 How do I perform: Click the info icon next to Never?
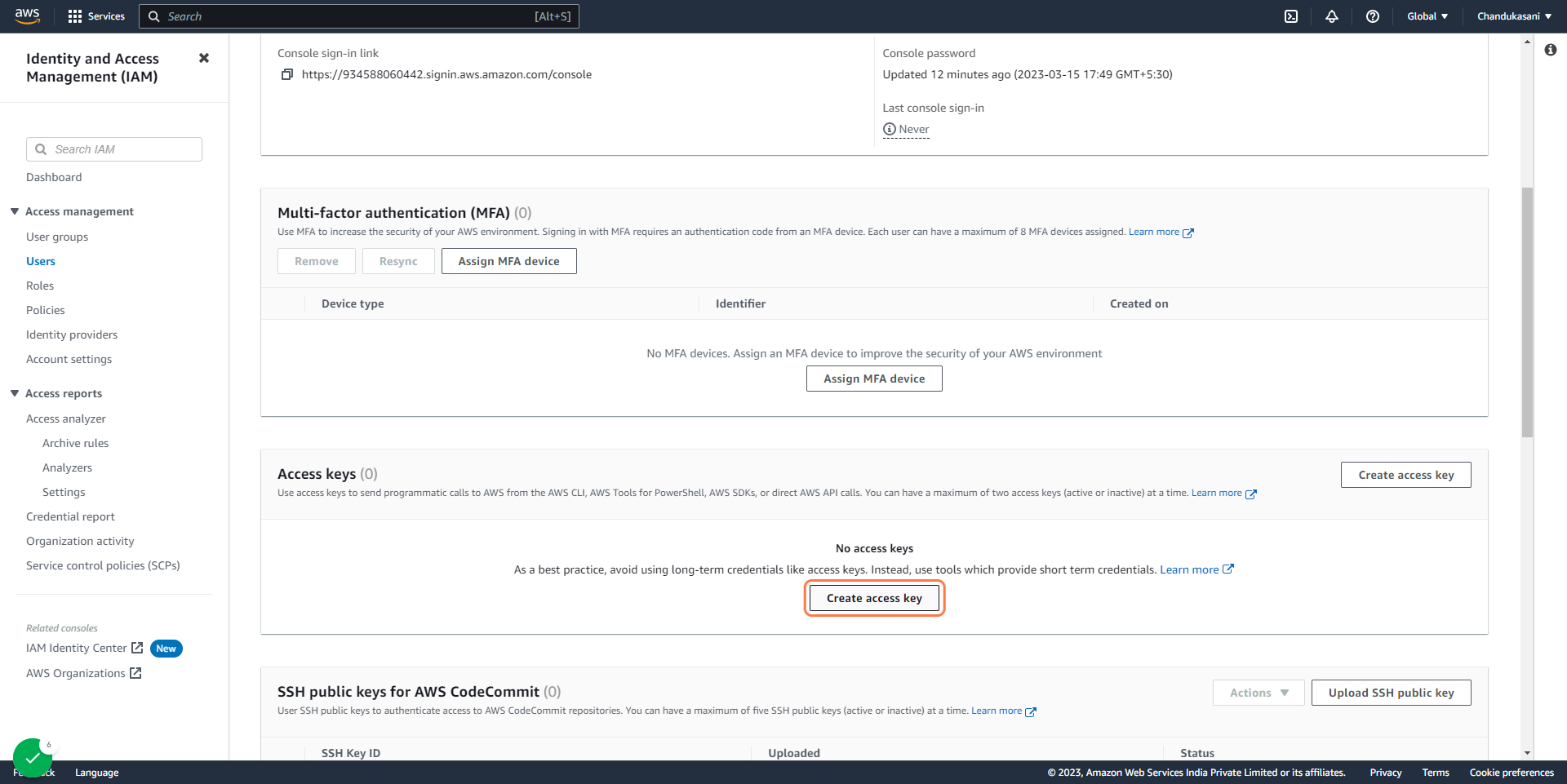(x=890, y=129)
